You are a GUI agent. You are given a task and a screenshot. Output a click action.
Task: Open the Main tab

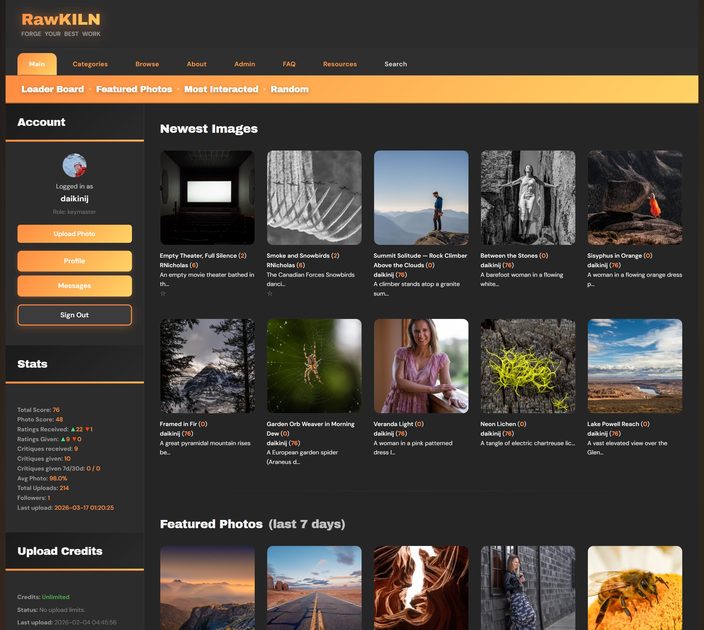37,64
